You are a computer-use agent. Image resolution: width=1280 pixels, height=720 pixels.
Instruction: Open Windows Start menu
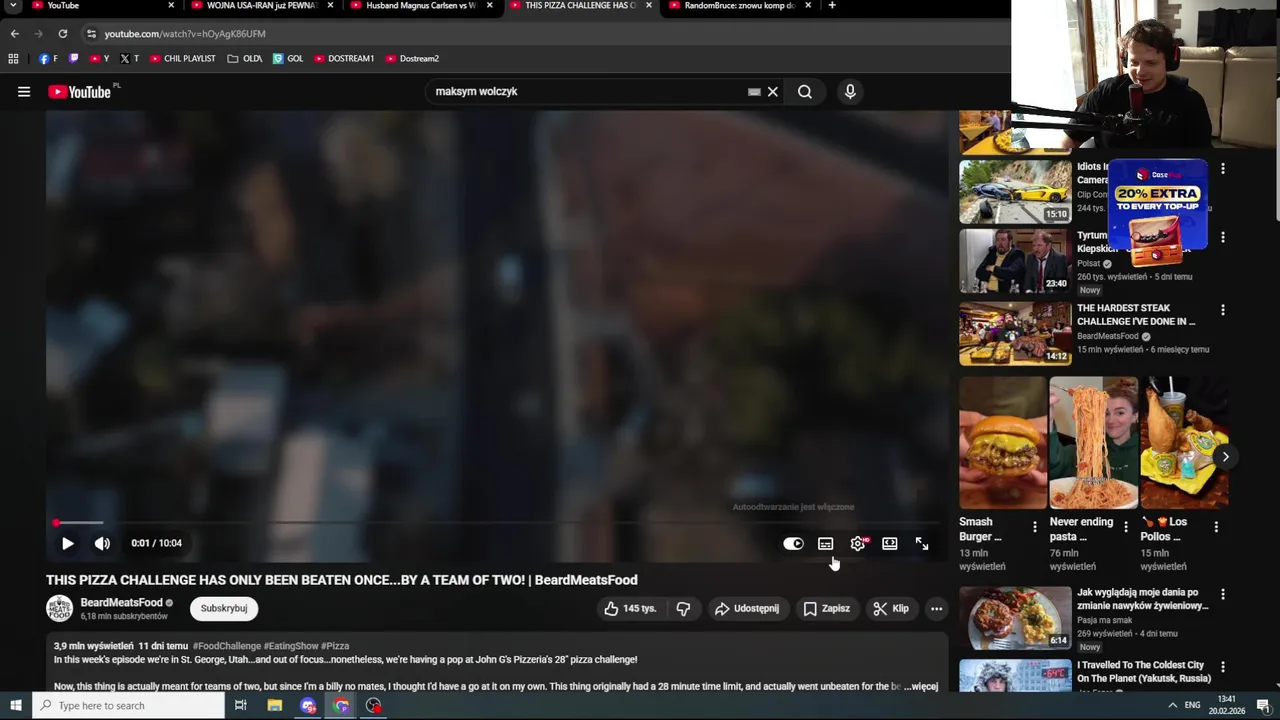click(x=15, y=705)
